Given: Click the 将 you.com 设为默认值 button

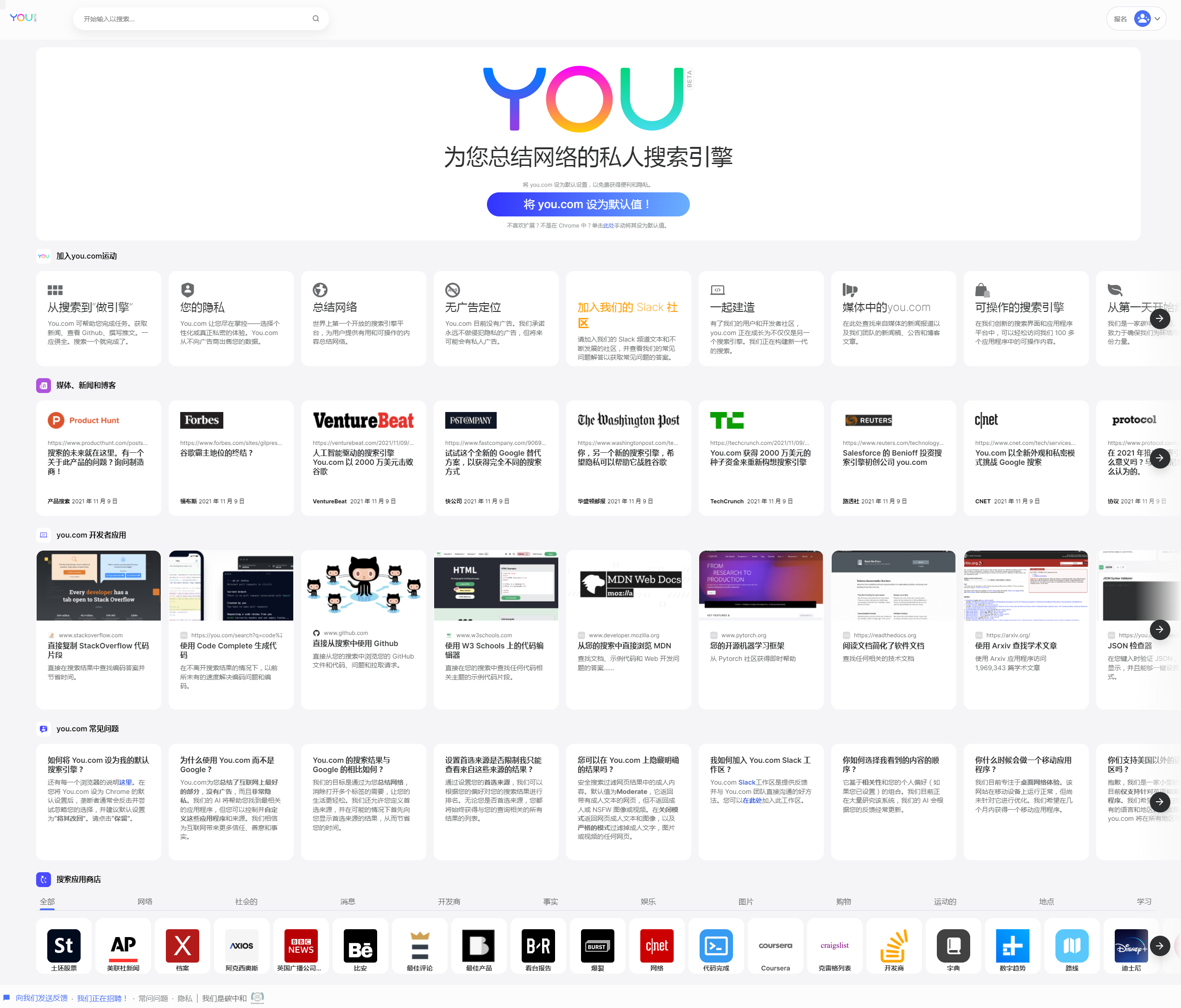Looking at the screenshot, I should tap(587, 204).
